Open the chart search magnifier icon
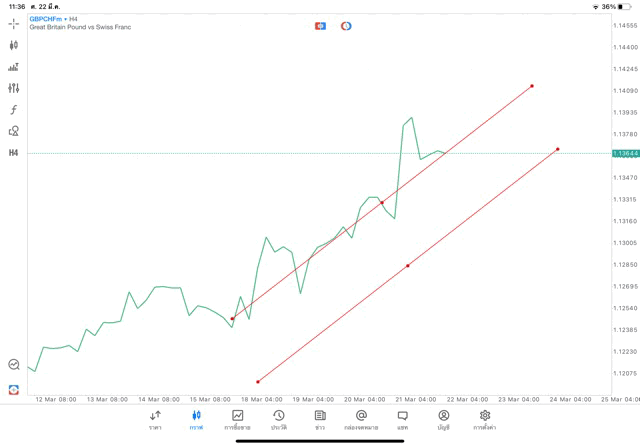Image resolution: width=640 pixels, height=447 pixels. point(13,365)
